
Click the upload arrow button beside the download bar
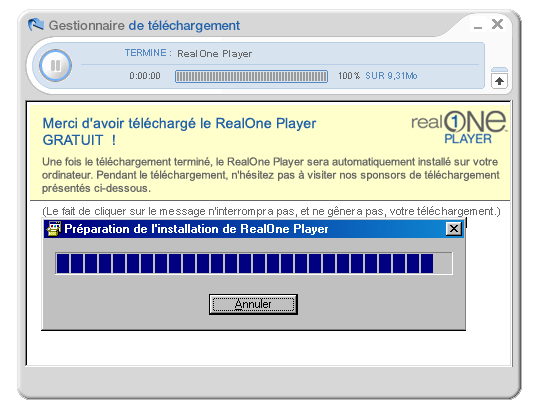coord(499,81)
